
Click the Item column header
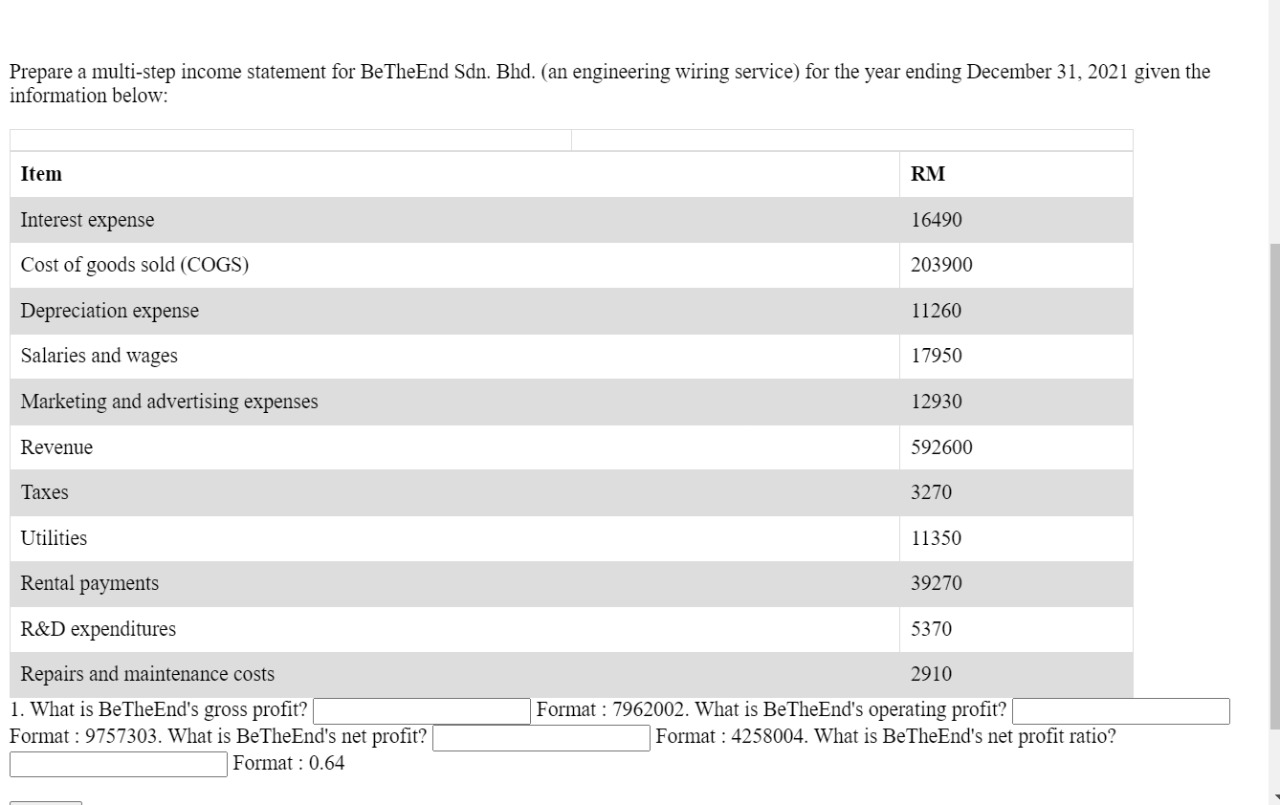41,173
